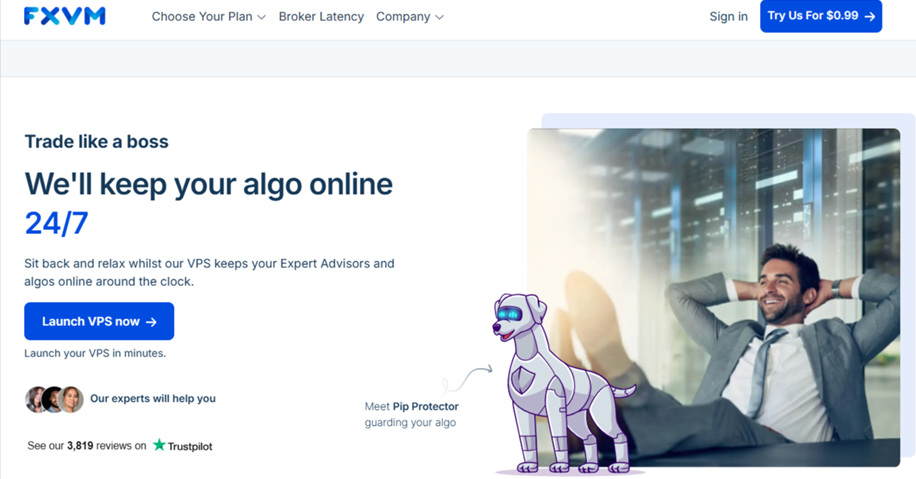Click the first expert avatar photo

[x=35, y=399]
